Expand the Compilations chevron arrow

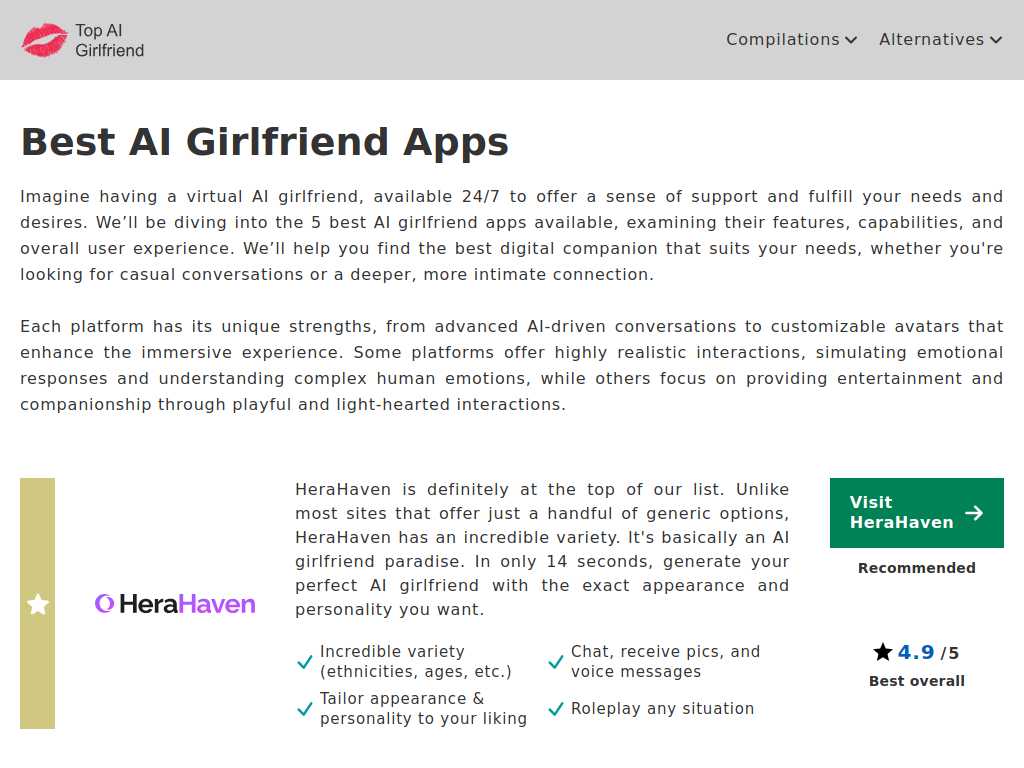[x=850, y=40]
